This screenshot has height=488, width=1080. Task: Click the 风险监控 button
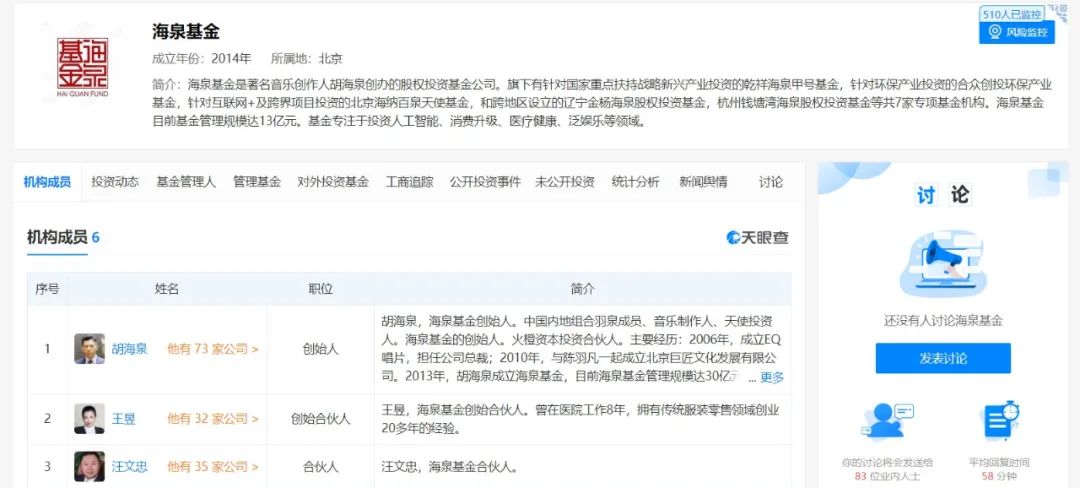pyautogui.click(x=1017, y=32)
